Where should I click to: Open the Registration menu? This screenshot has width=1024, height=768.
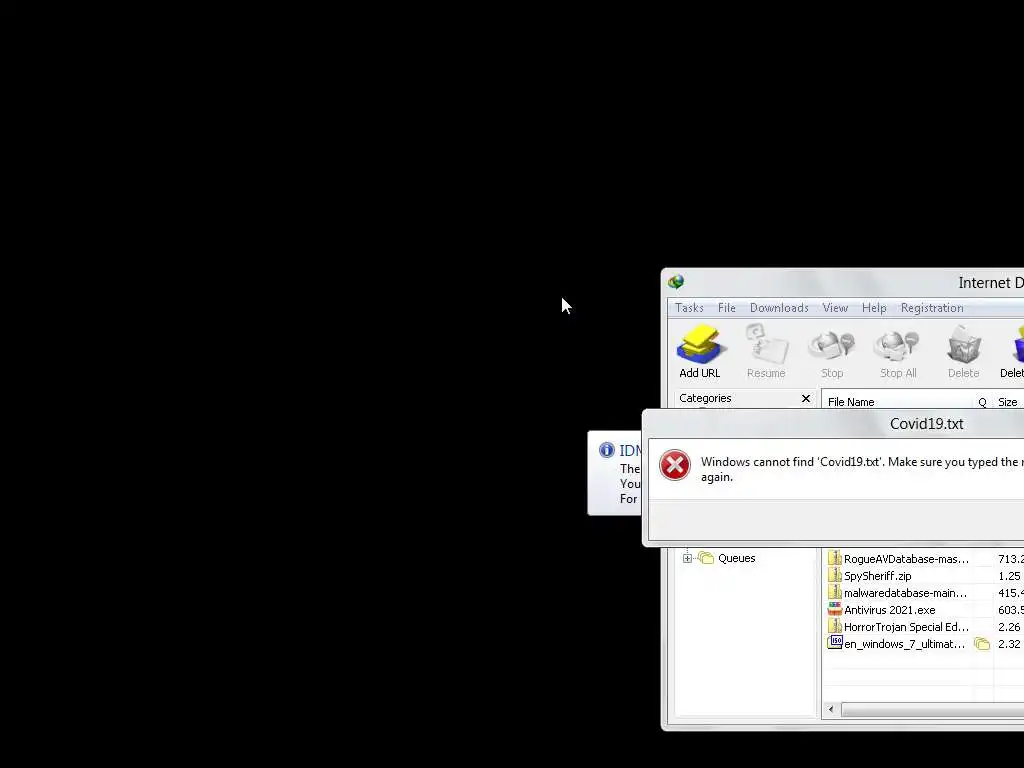(932, 308)
